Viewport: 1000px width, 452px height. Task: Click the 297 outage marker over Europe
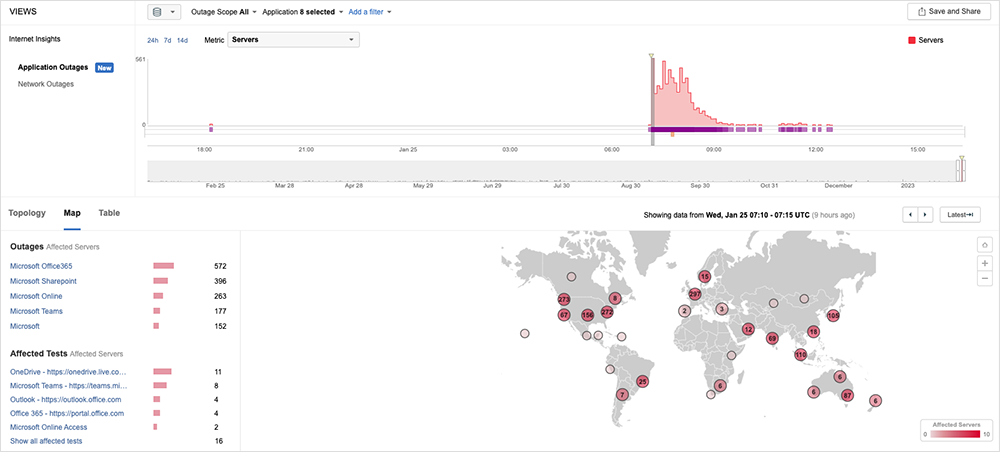[695, 294]
